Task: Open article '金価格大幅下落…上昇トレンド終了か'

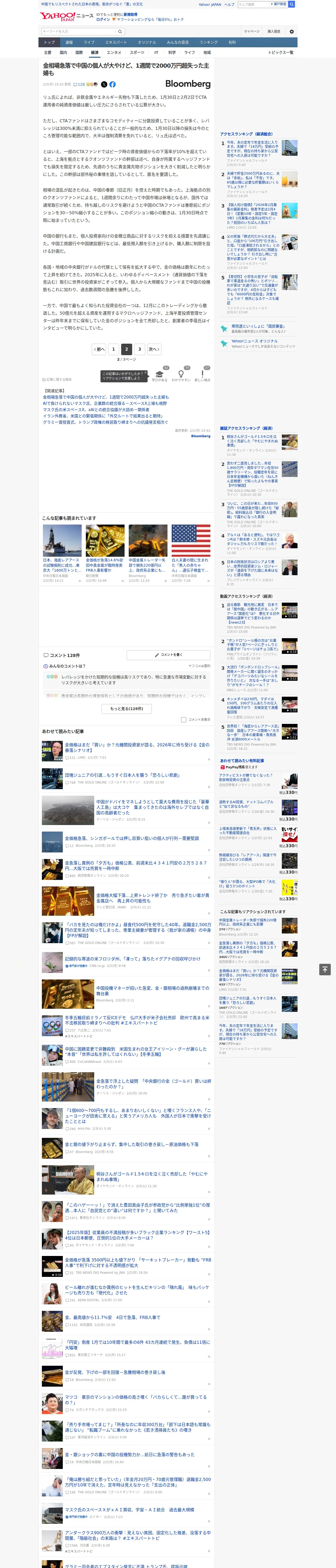Action: (x=153, y=898)
